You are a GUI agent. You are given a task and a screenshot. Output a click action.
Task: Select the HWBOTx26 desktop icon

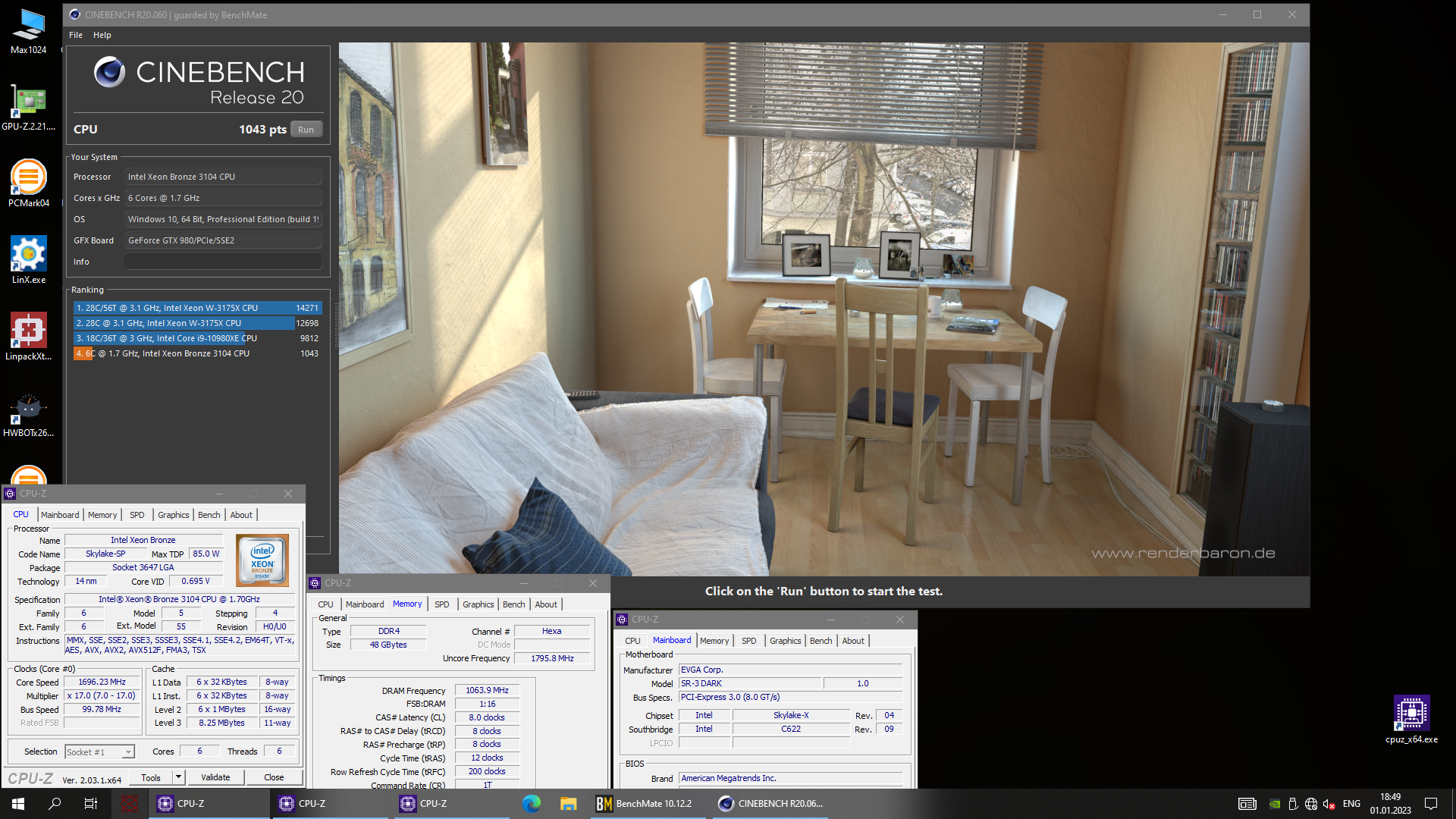tap(29, 414)
